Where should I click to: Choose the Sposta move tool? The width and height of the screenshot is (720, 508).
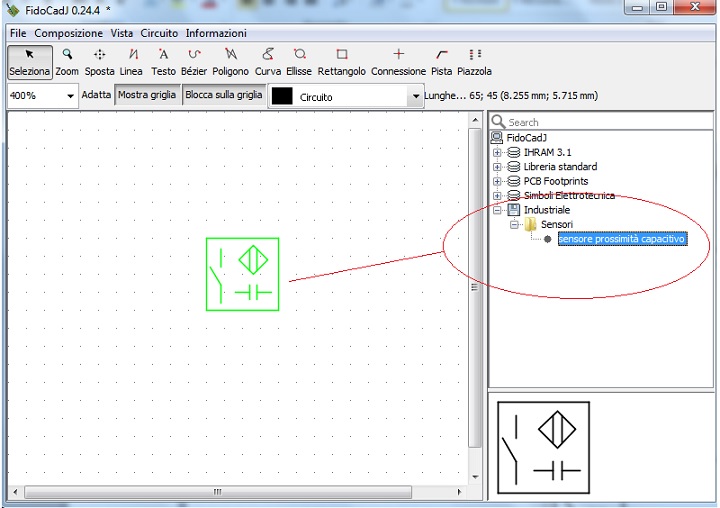[99, 62]
